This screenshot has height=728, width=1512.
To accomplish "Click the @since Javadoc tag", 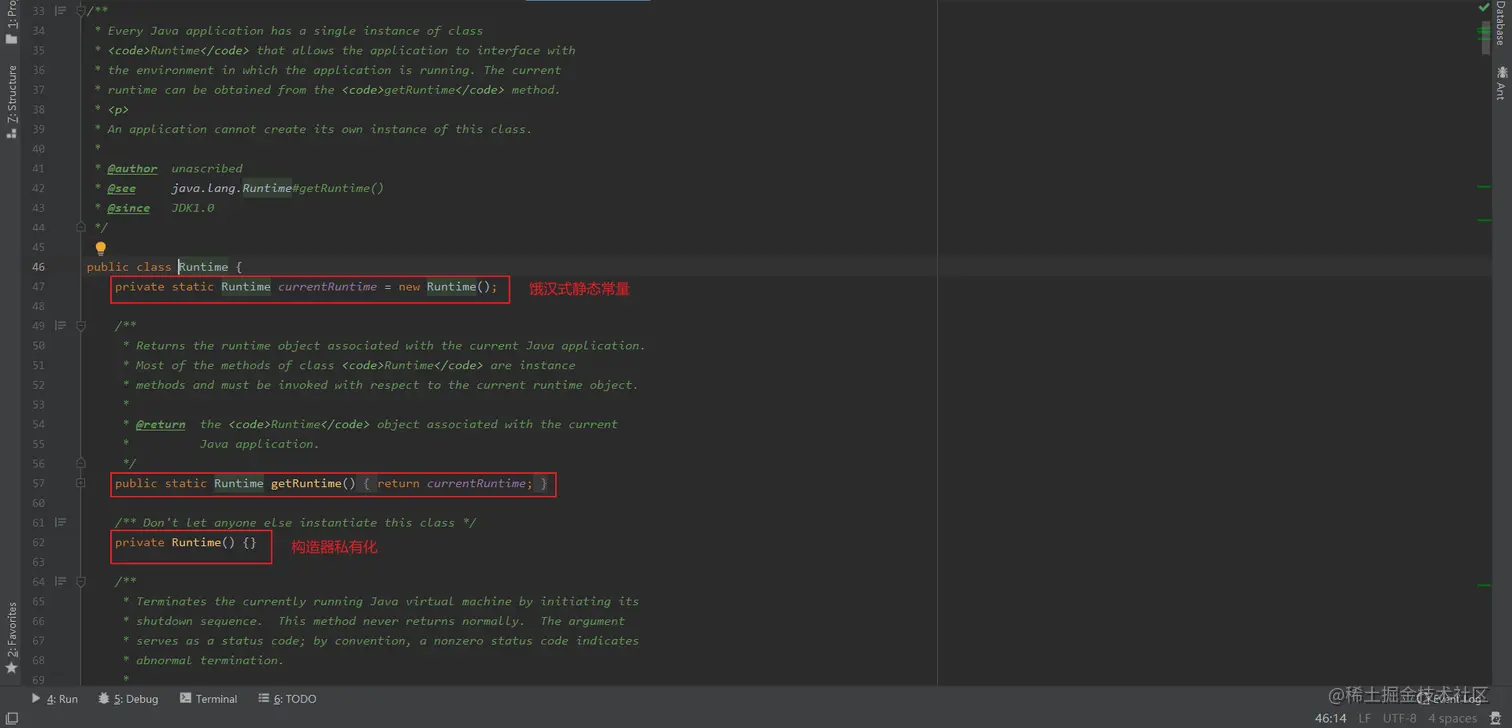I will [128, 208].
